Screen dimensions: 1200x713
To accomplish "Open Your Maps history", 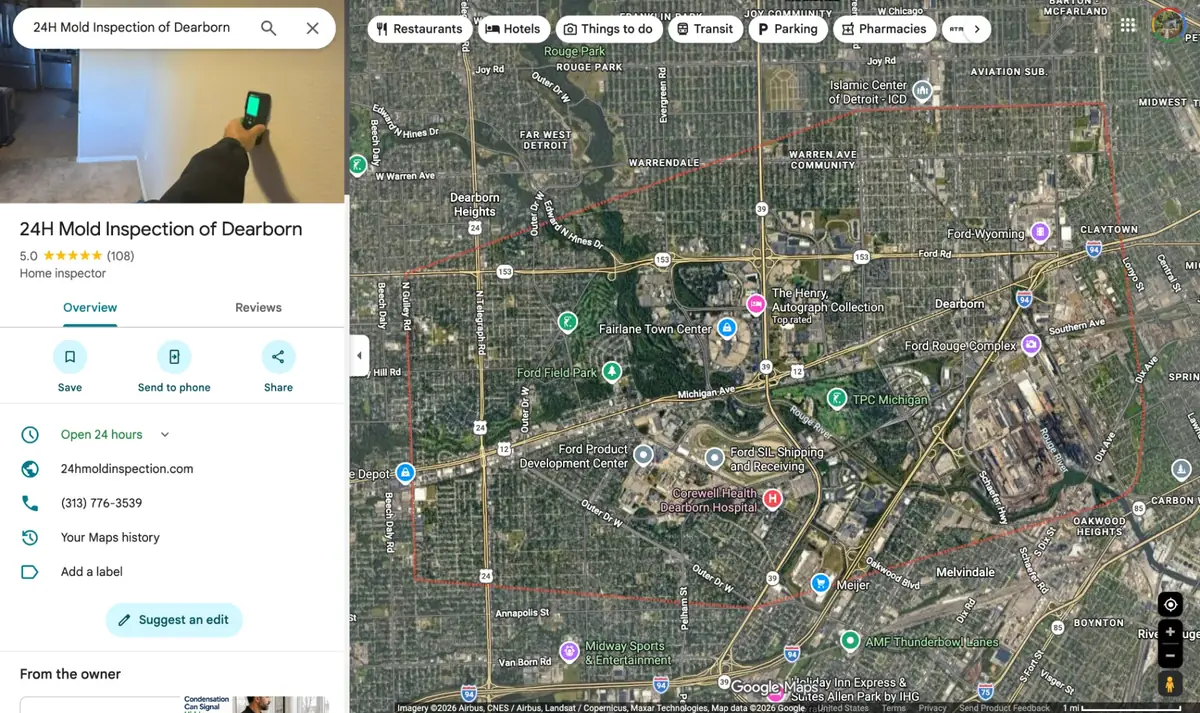I will pyautogui.click(x=110, y=537).
